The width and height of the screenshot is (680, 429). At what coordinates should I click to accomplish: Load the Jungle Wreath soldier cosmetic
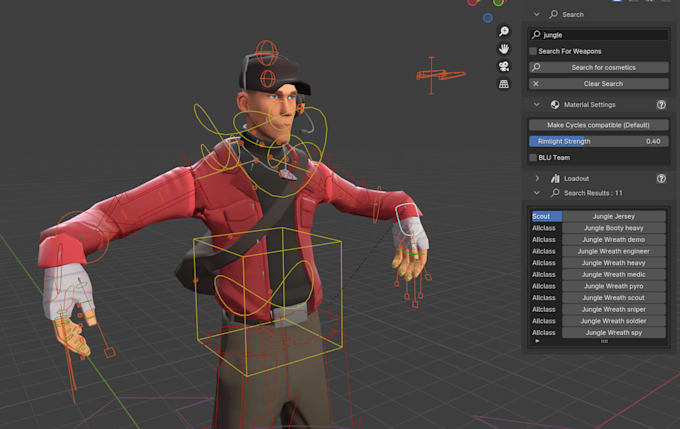[614, 321]
